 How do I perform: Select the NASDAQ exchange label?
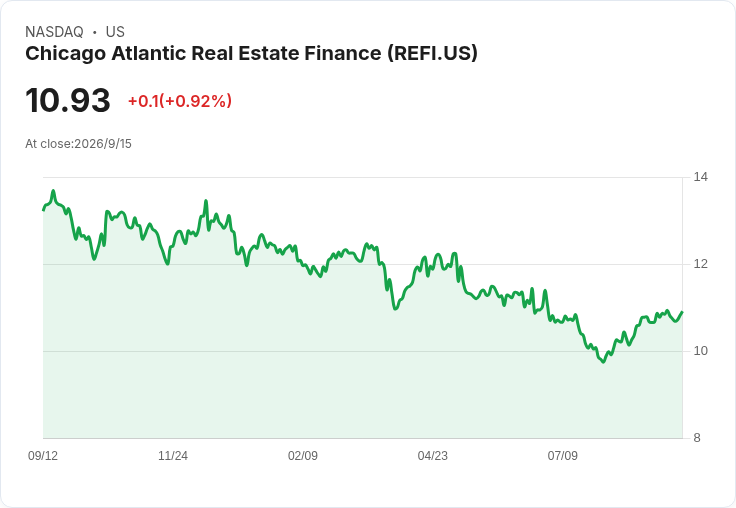point(54,32)
